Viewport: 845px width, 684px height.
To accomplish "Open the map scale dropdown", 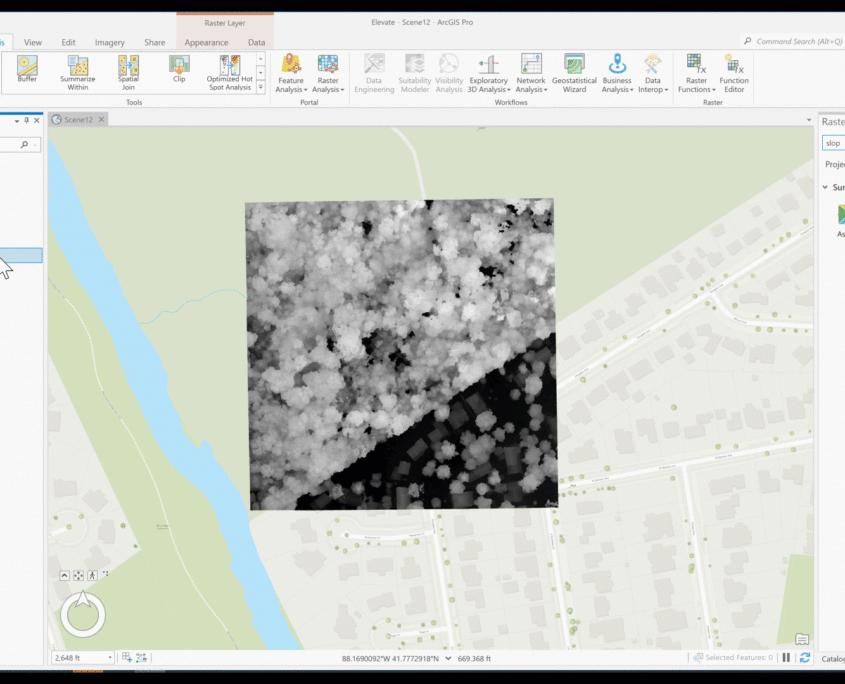I will point(112,658).
